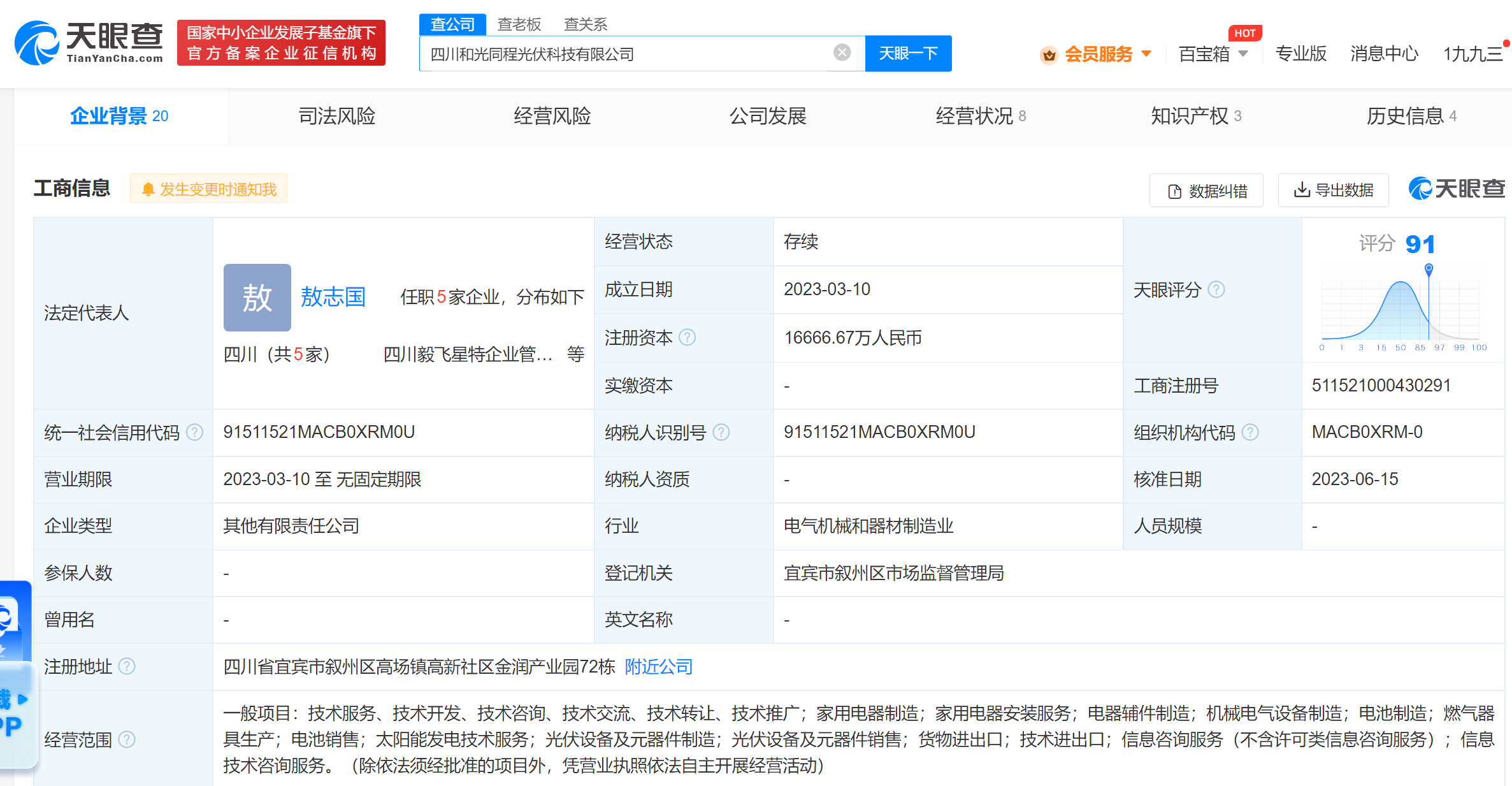This screenshot has height=786, width=1512.
Task: Click the 组织机构代码 value MACB0XRM-0
Action: tap(1367, 432)
